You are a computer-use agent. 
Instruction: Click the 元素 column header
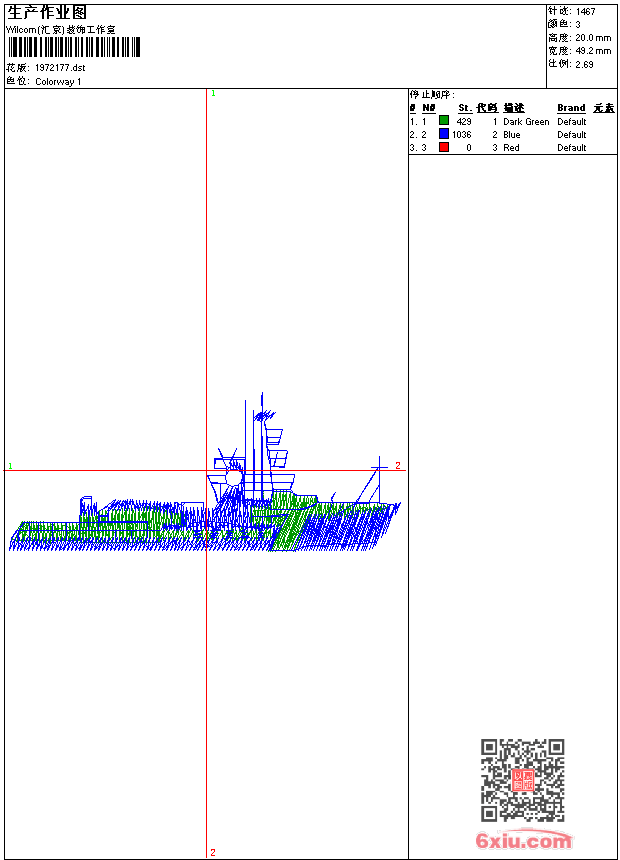604,108
